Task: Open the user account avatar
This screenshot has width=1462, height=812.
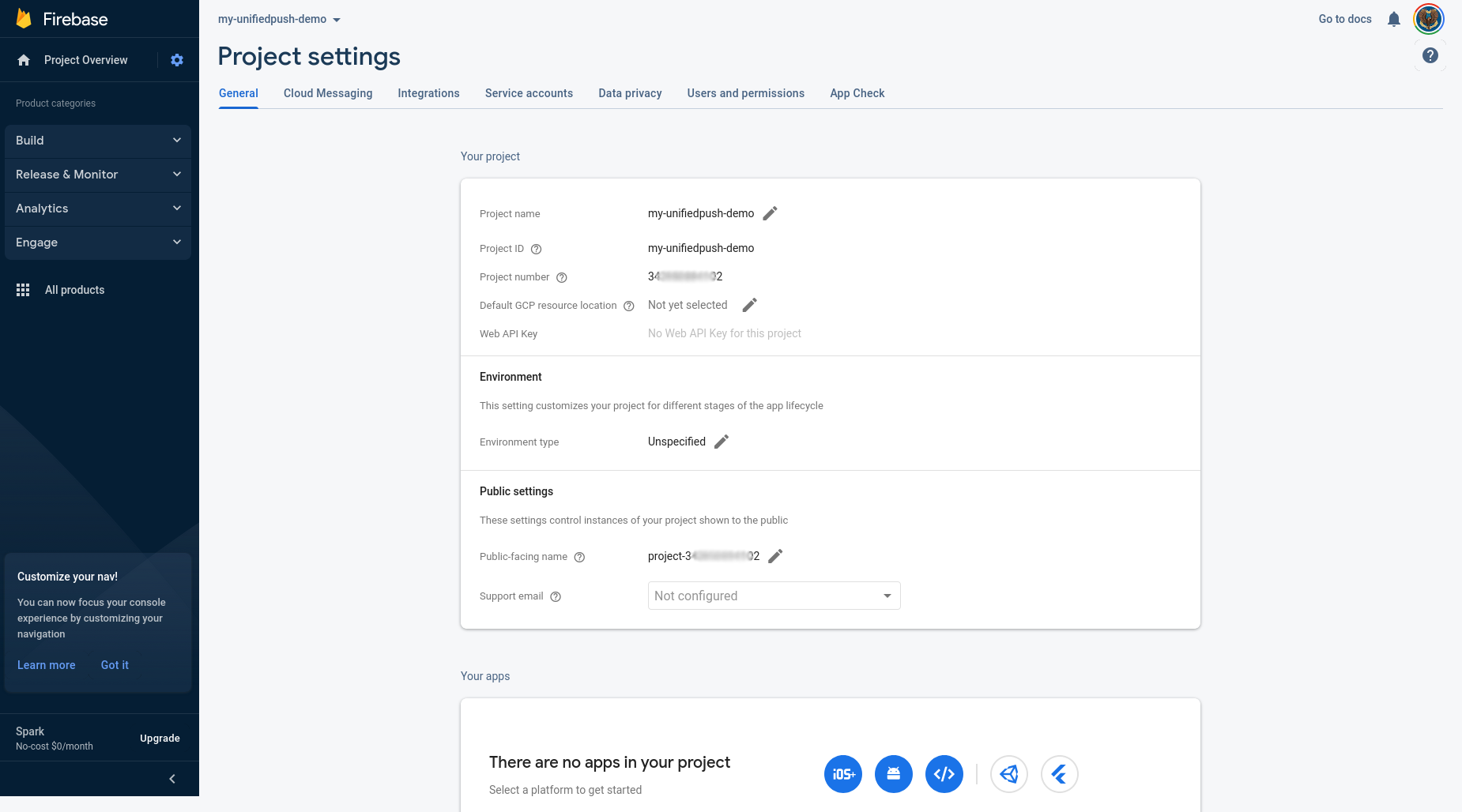Action: [1429, 19]
